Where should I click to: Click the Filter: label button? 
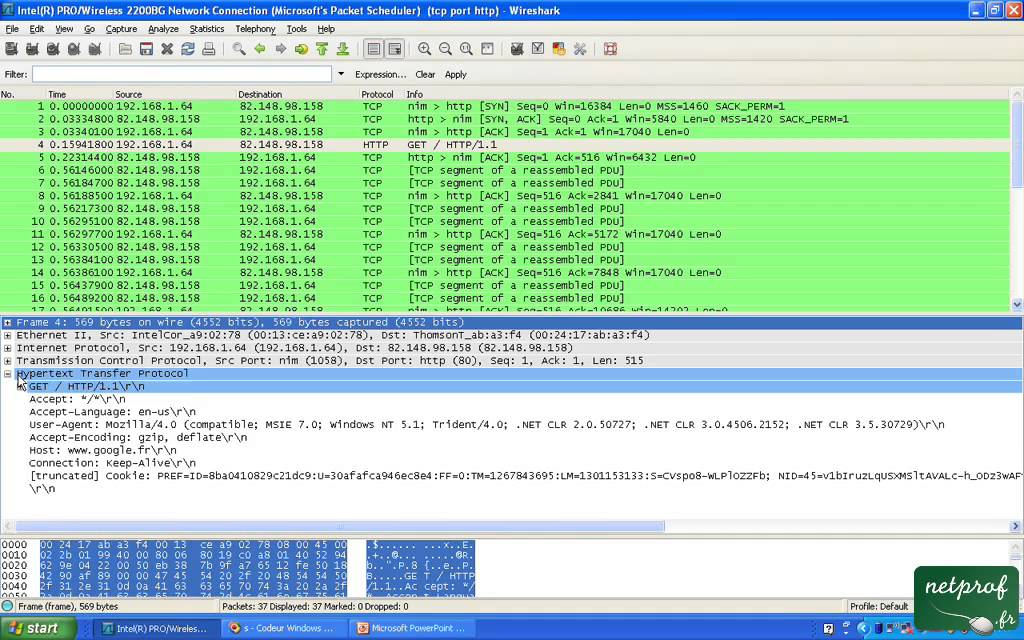click(x=16, y=74)
